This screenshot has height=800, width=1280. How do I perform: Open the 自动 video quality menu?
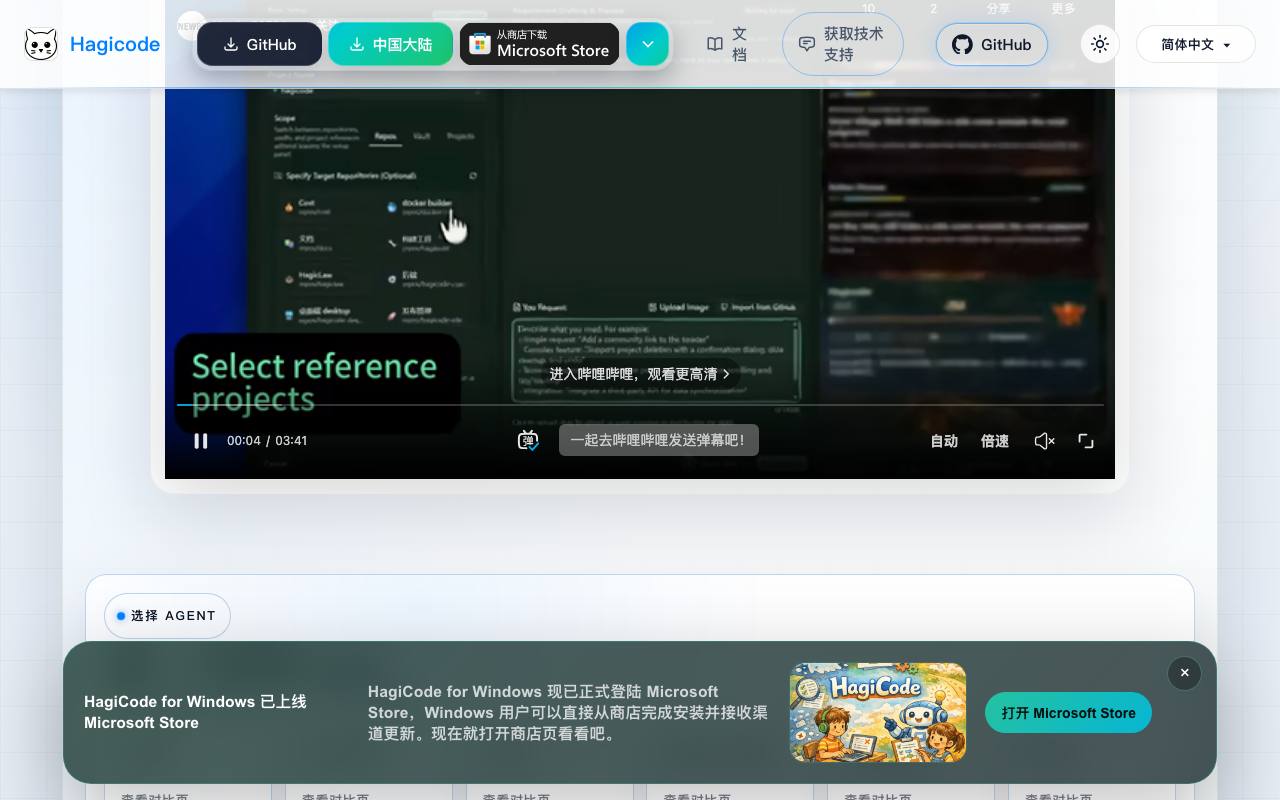[944, 441]
